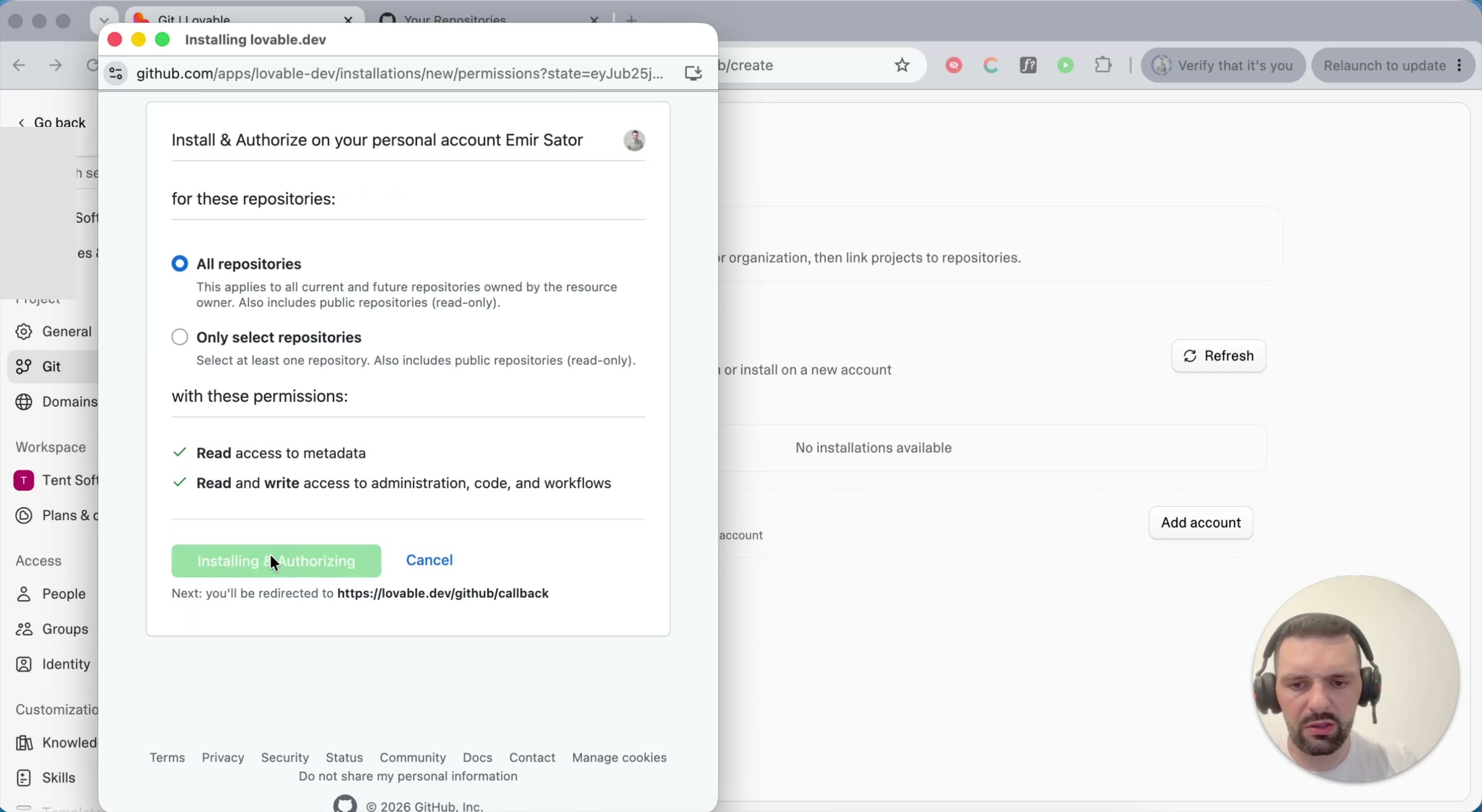The height and width of the screenshot is (812, 1482).
Task: Open General settings in Lovable sidebar
Action: click(x=54, y=331)
